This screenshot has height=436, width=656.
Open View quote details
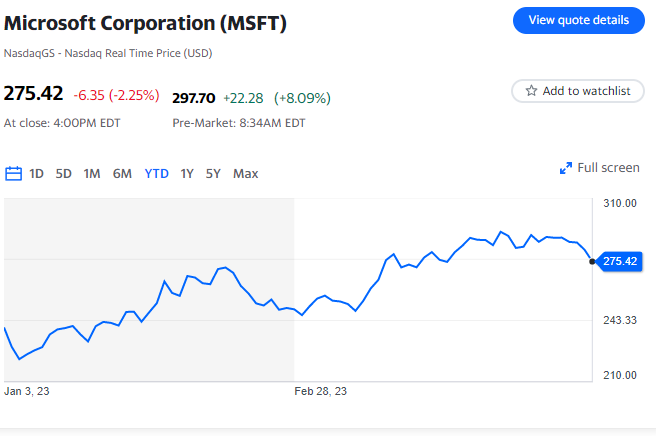[x=579, y=20]
